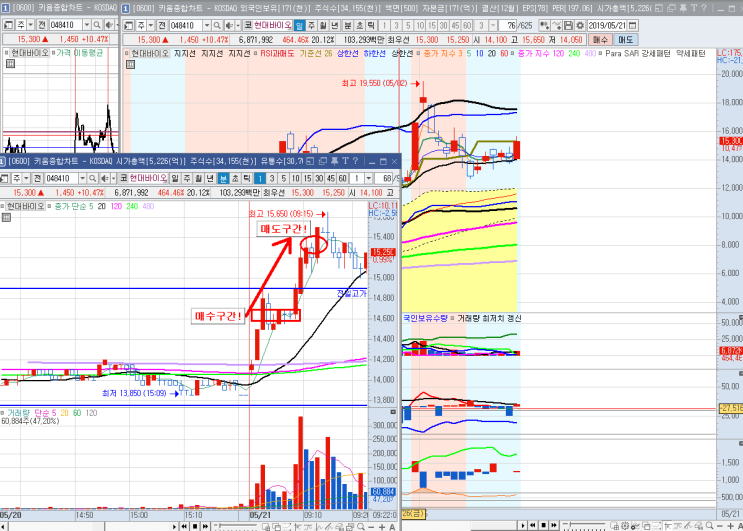743x531 pixels.
Task: Select 15-minute interval in front chart
Action: (307, 178)
